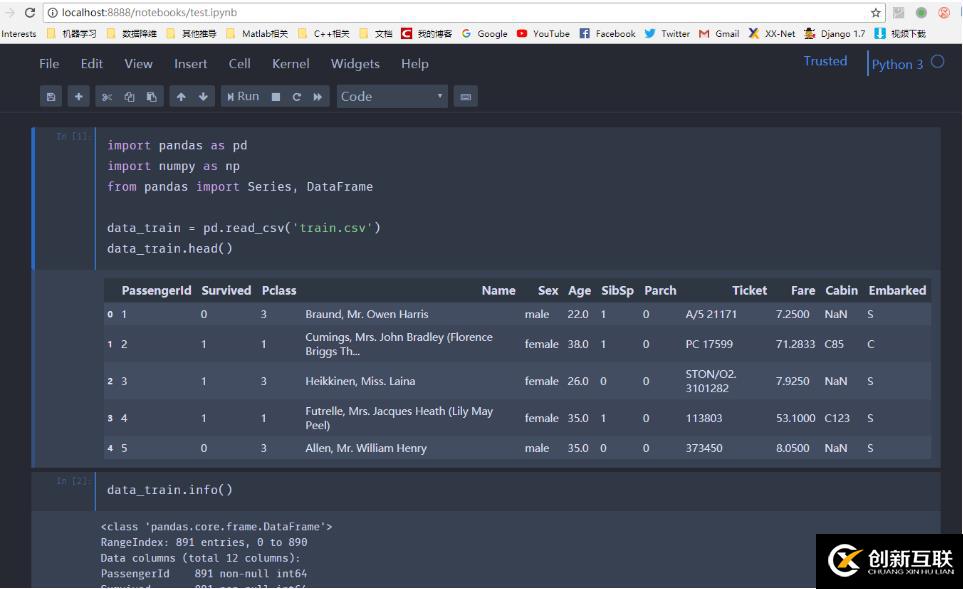
Task: Restart and run all with the fast-forward icon
Action: [318, 96]
